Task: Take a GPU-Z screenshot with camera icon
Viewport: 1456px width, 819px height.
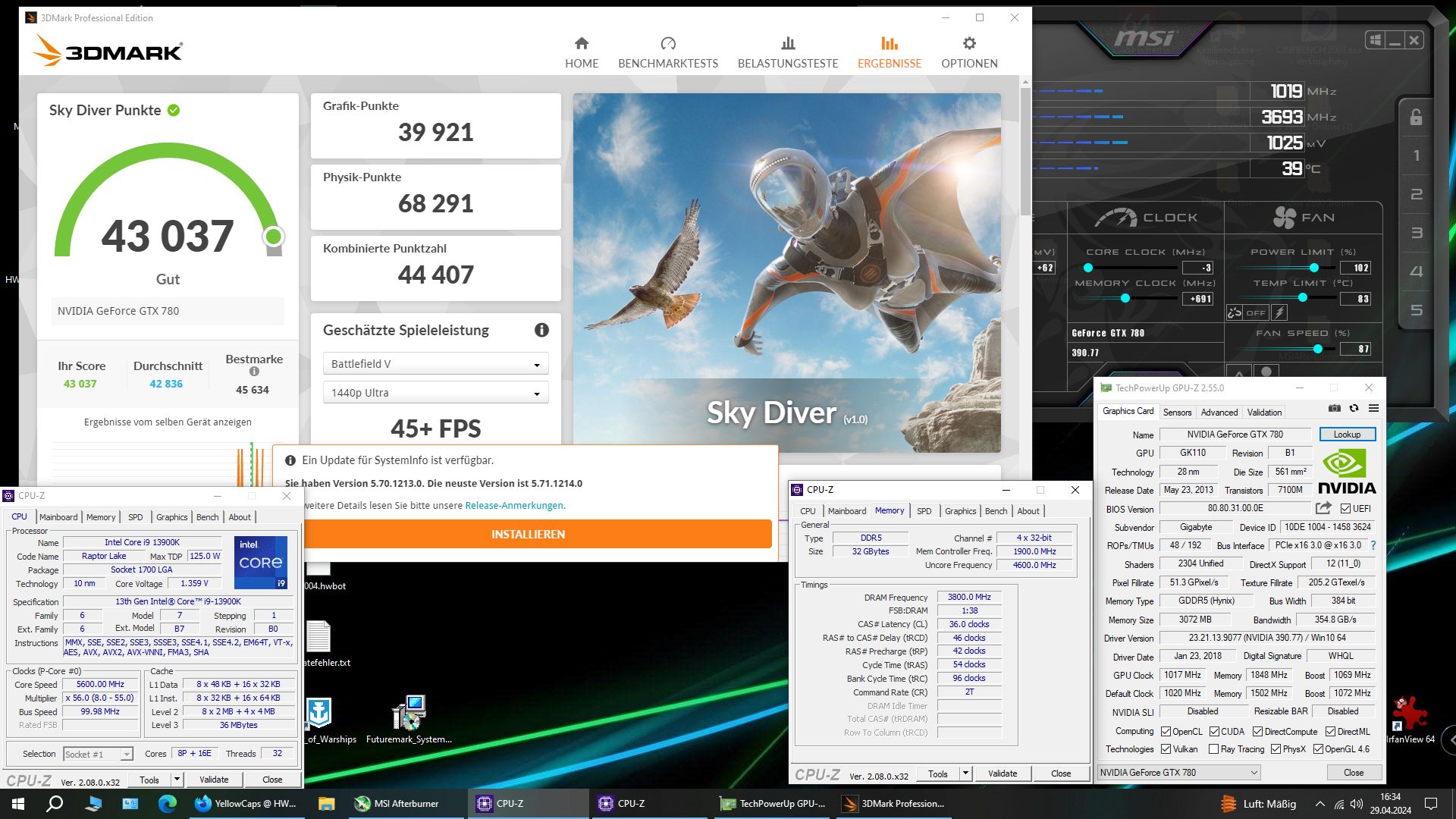Action: pyautogui.click(x=1334, y=409)
